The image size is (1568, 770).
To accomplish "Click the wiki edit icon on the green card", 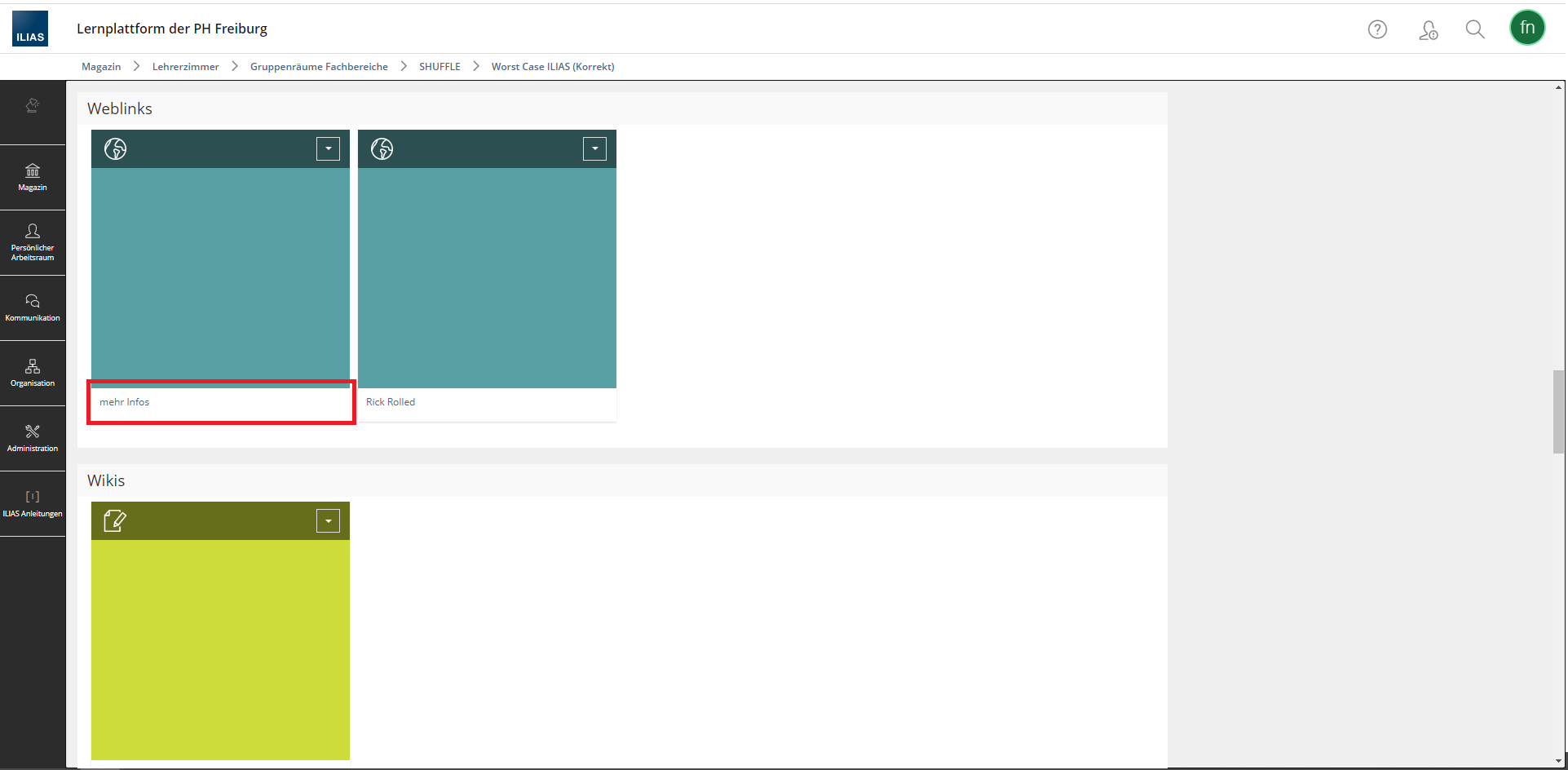I will tap(115, 520).
